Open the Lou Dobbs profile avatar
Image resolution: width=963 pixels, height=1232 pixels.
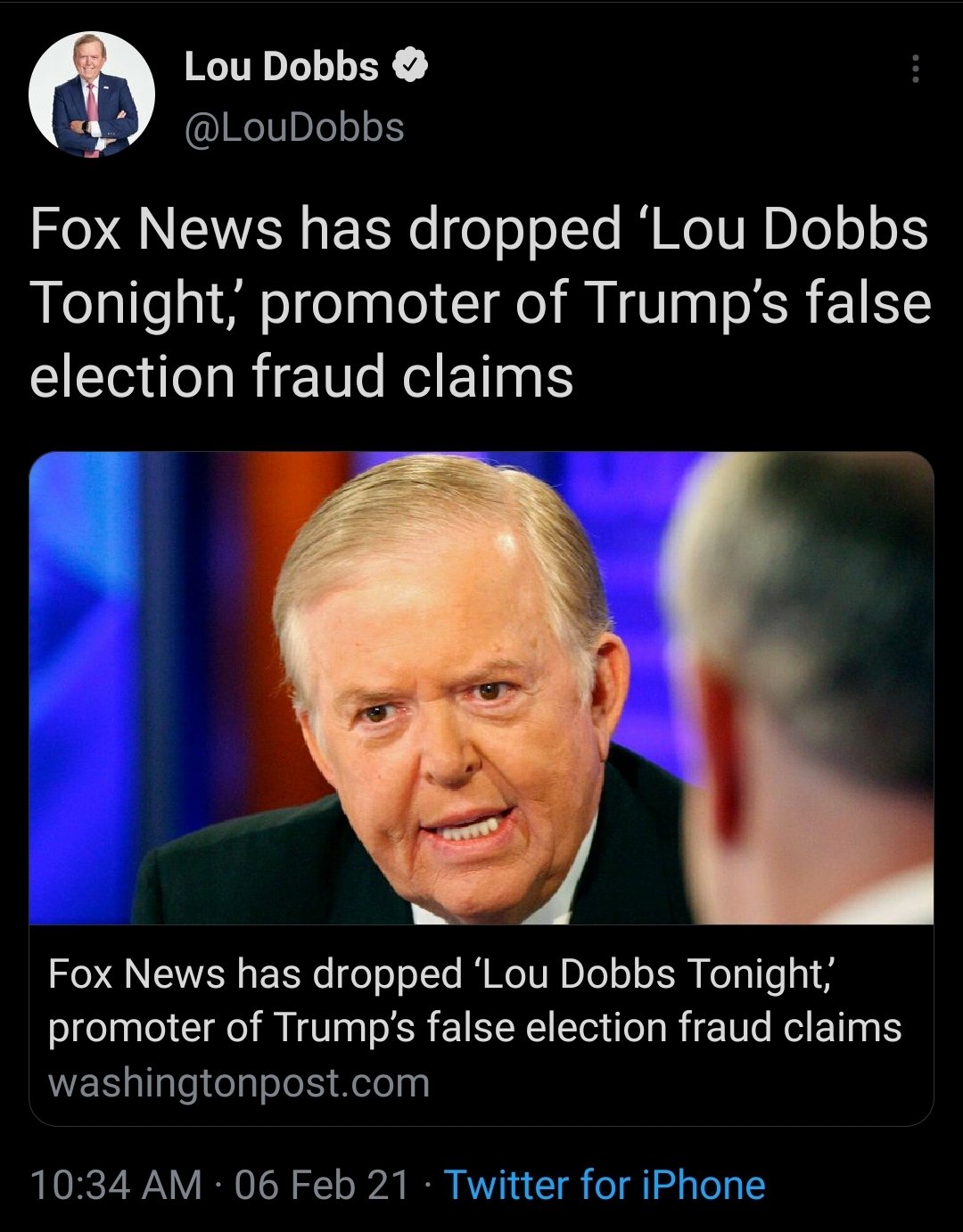point(92,94)
